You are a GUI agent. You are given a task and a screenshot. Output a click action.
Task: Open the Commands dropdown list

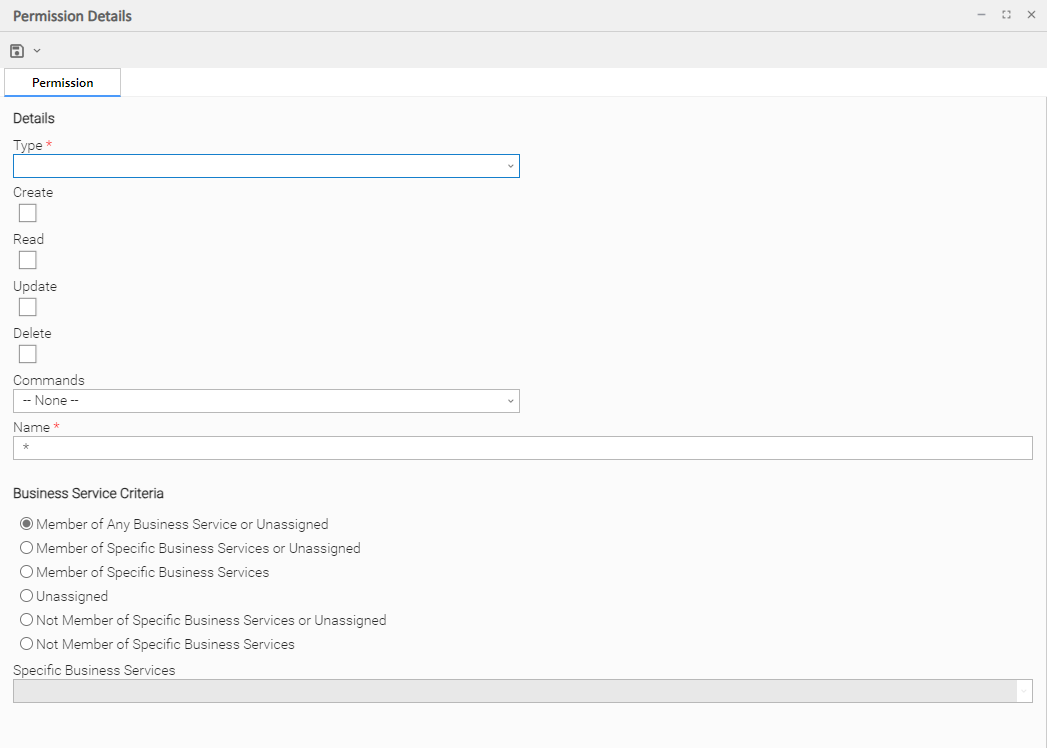click(x=266, y=401)
